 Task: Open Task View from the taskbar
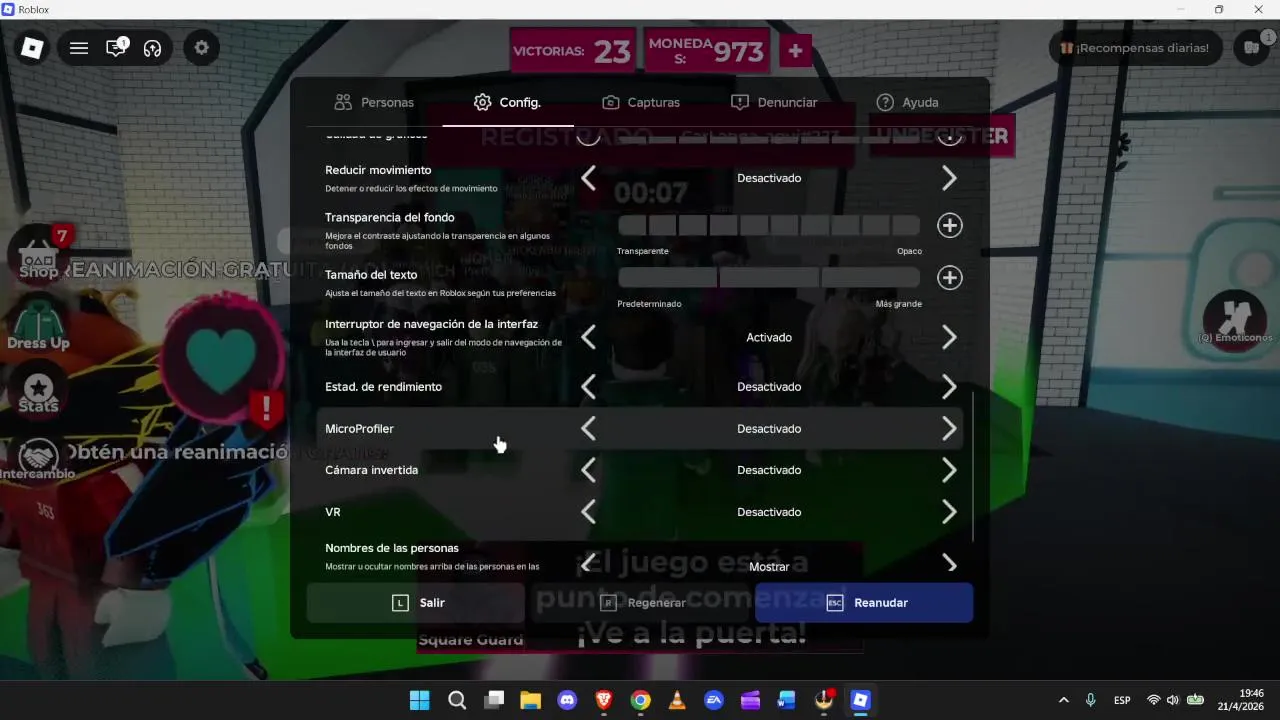494,700
